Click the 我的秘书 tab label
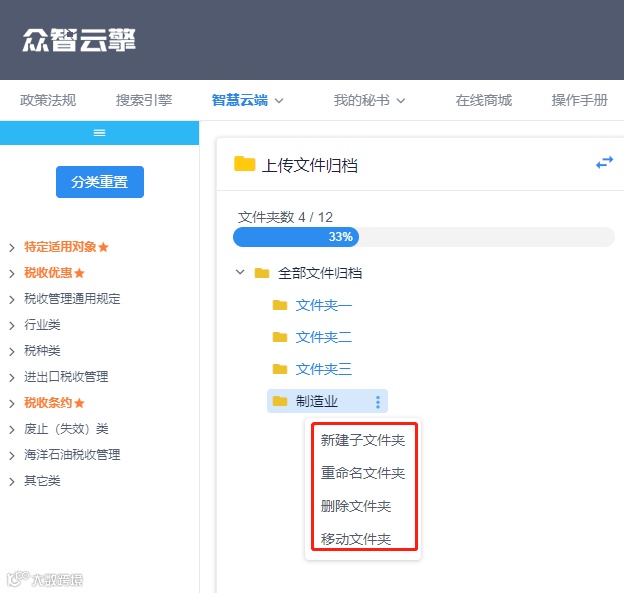The height and width of the screenshot is (593, 624). pyautogui.click(x=361, y=100)
